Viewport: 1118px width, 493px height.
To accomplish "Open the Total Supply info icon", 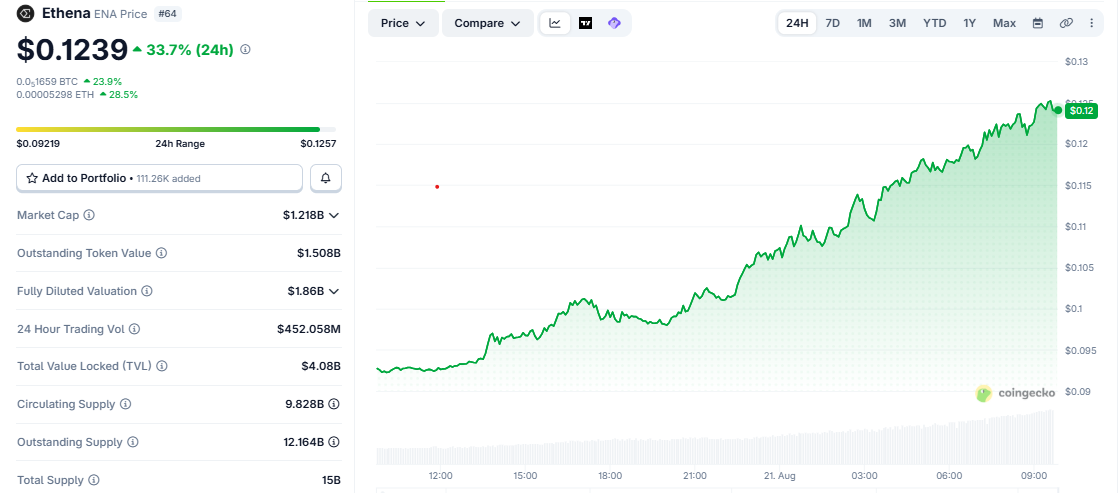I will (94, 480).
